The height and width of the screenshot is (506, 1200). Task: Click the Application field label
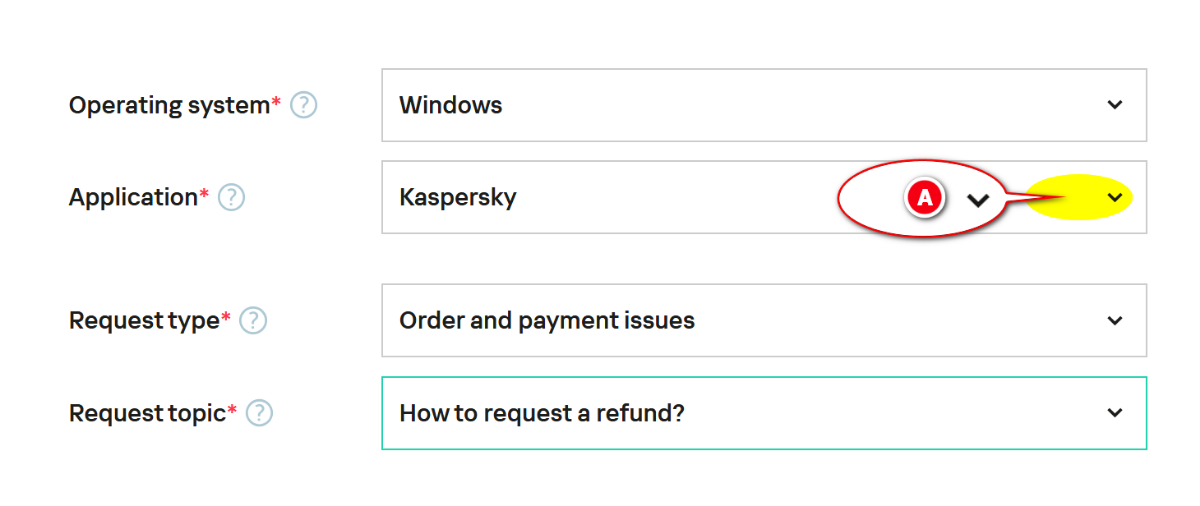click(133, 197)
